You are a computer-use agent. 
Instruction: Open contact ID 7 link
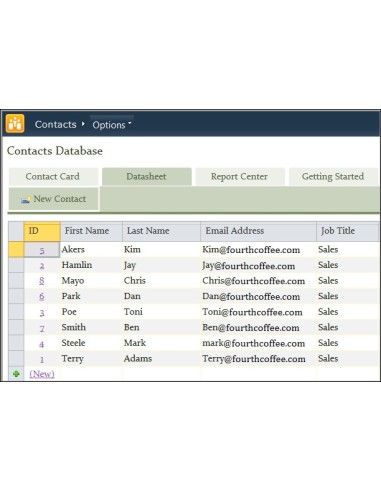click(42, 328)
